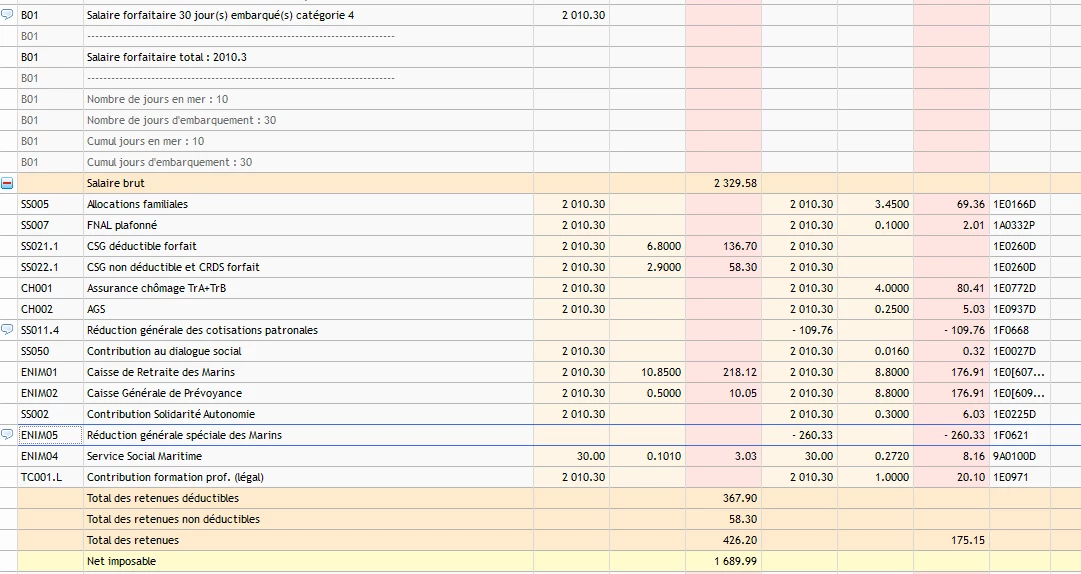This screenshot has height=574, width=1081.
Task: Select code ENIM01
Action: click(39, 372)
